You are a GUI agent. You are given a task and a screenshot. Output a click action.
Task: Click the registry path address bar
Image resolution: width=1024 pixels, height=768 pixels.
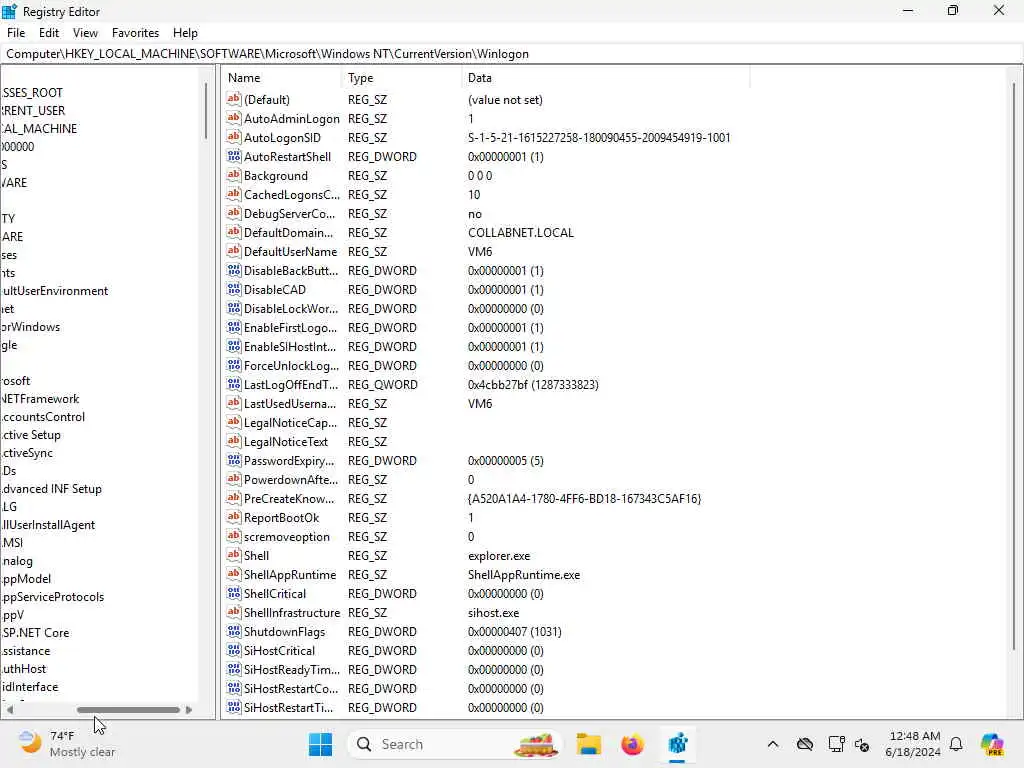point(512,54)
